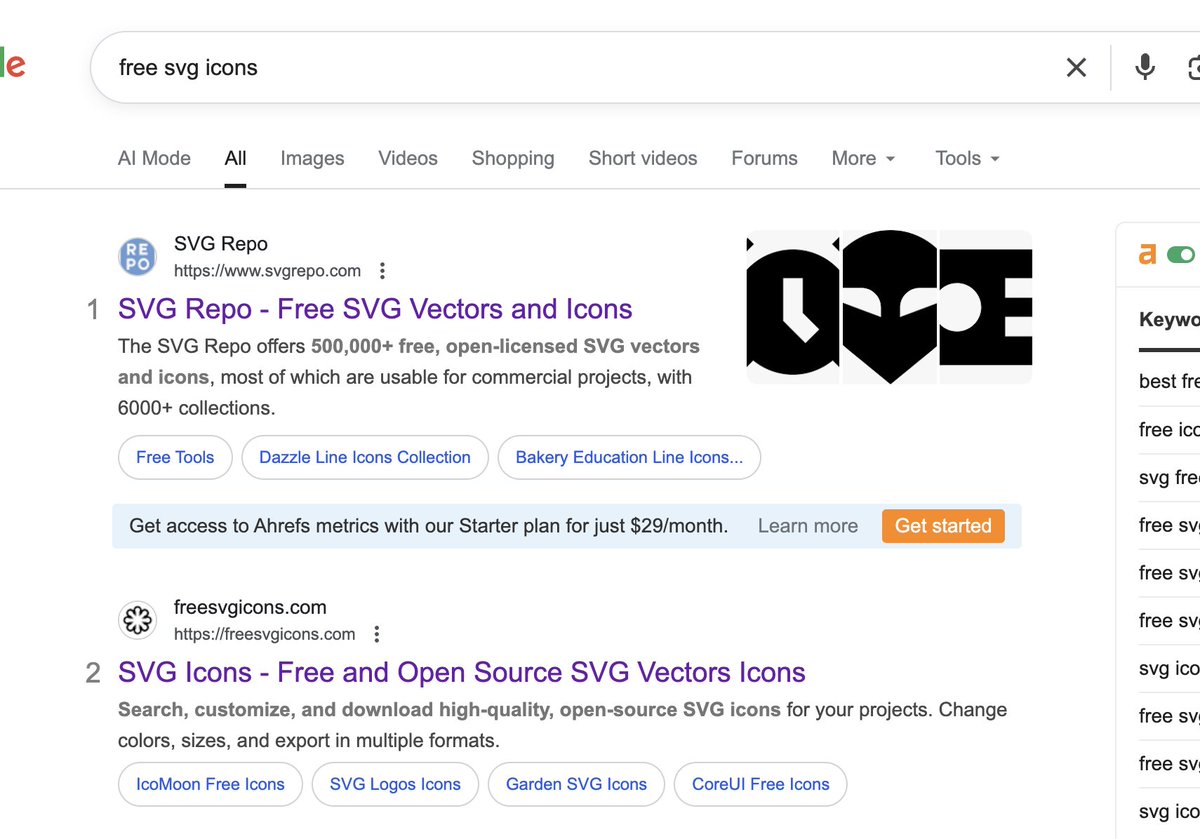The height and width of the screenshot is (839, 1200).
Task: Click the SVG Repo result thumbnail image
Action: coord(889,307)
